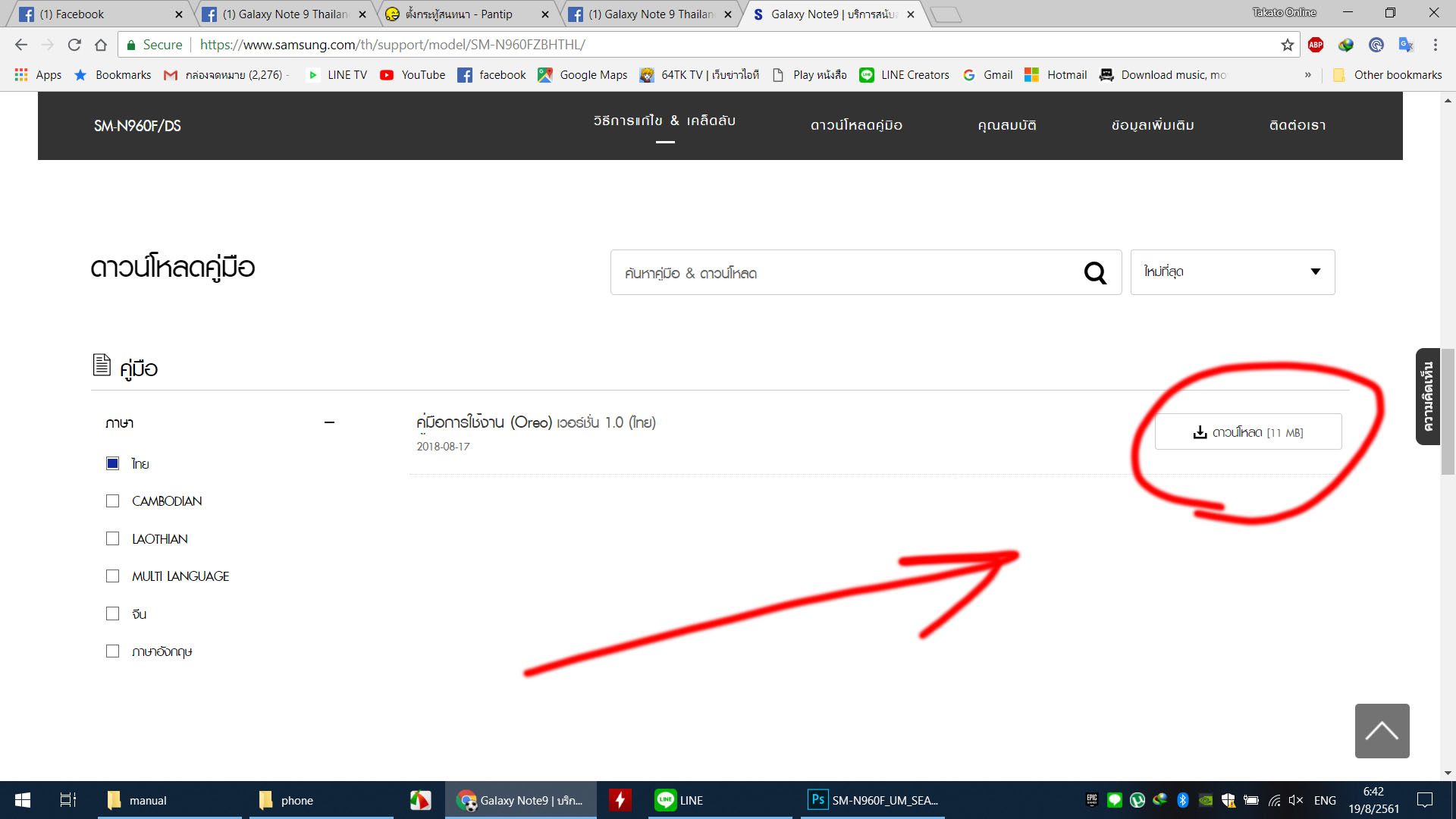Click the scroll-to-top arrow button
Screen dimensions: 1456x819
point(1382,731)
